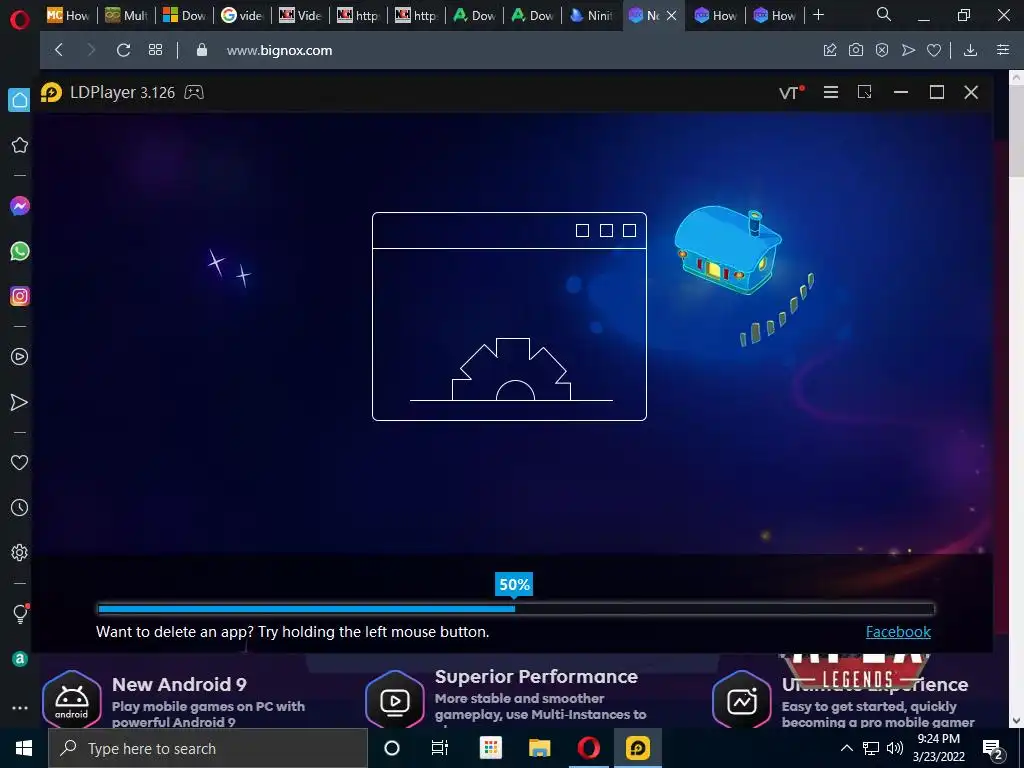Image resolution: width=1024 pixels, height=768 pixels.
Task: Click the Ultimate Experience chart icon
Action: pyautogui.click(x=742, y=701)
